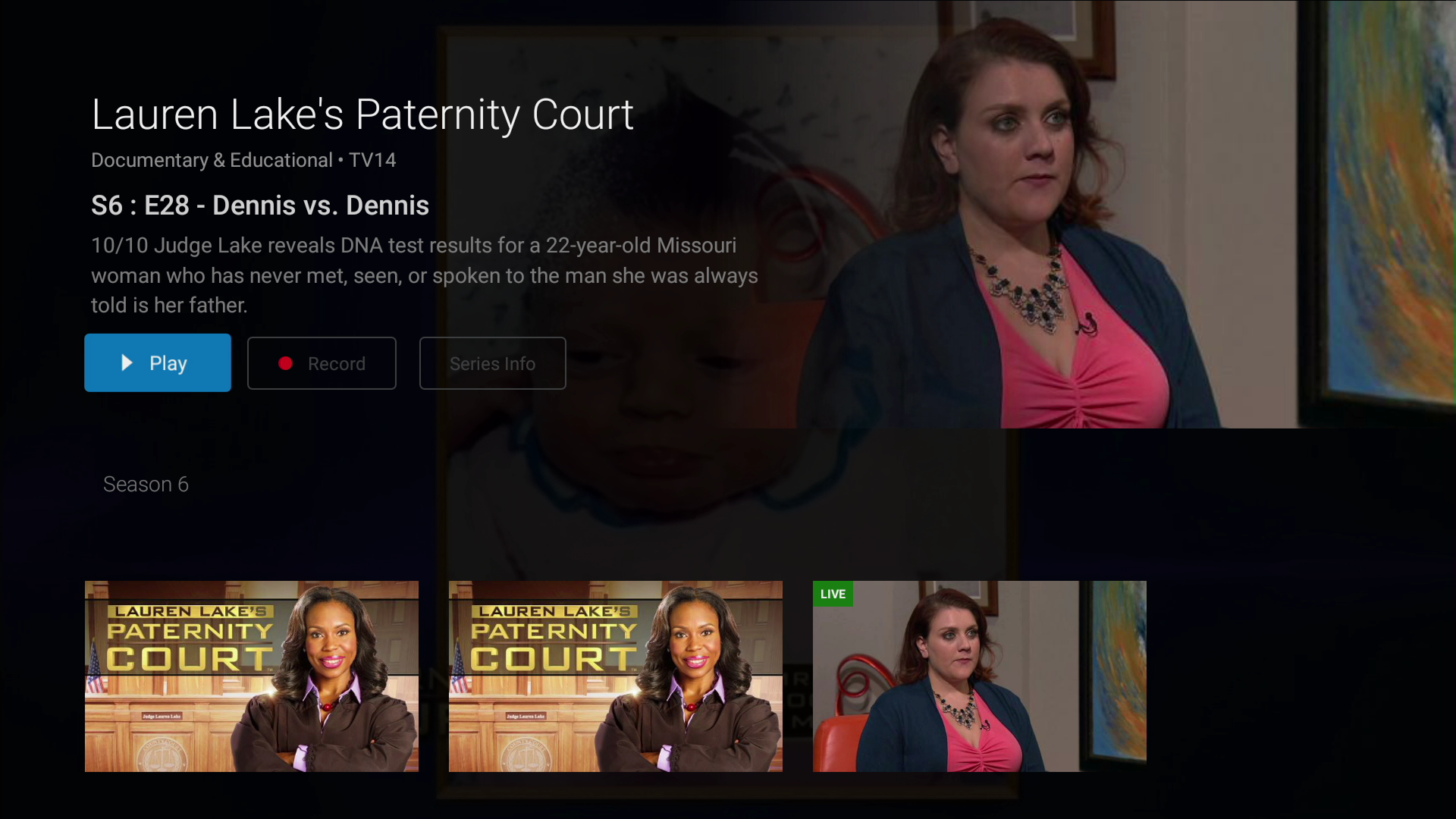This screenshot has width=1456, height=819.
Task: Select the Season 6 row label
Action: [x=146, y=484]
